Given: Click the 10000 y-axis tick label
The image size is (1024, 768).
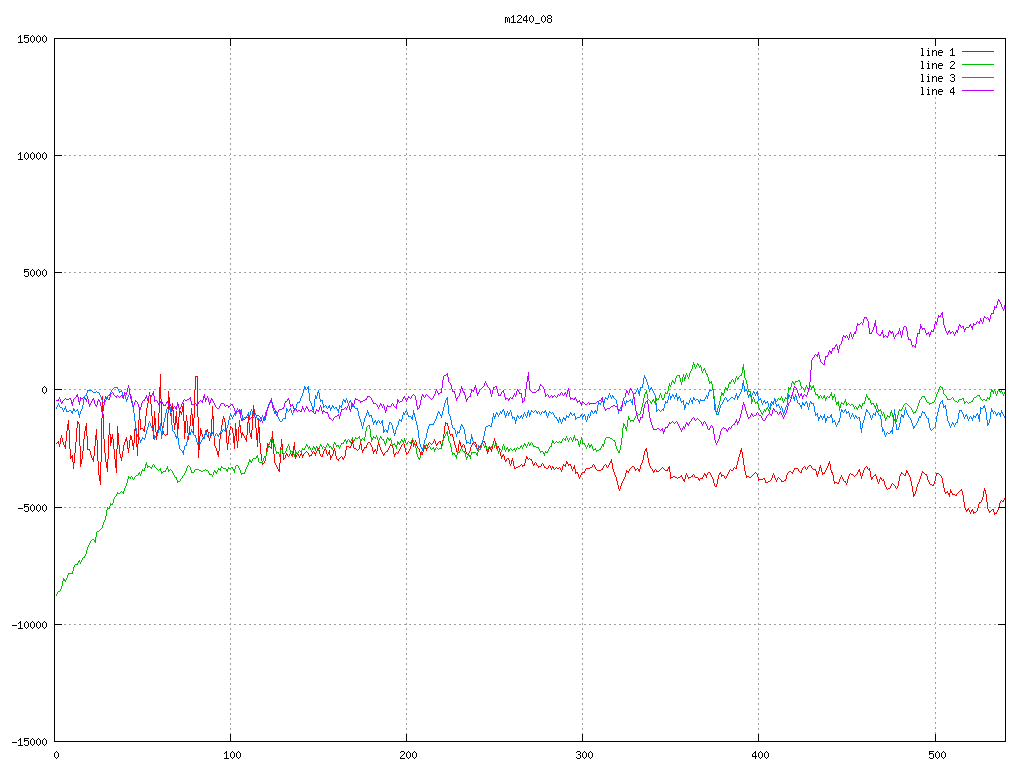Looking at the screenshot, I should tap(31, 156).
